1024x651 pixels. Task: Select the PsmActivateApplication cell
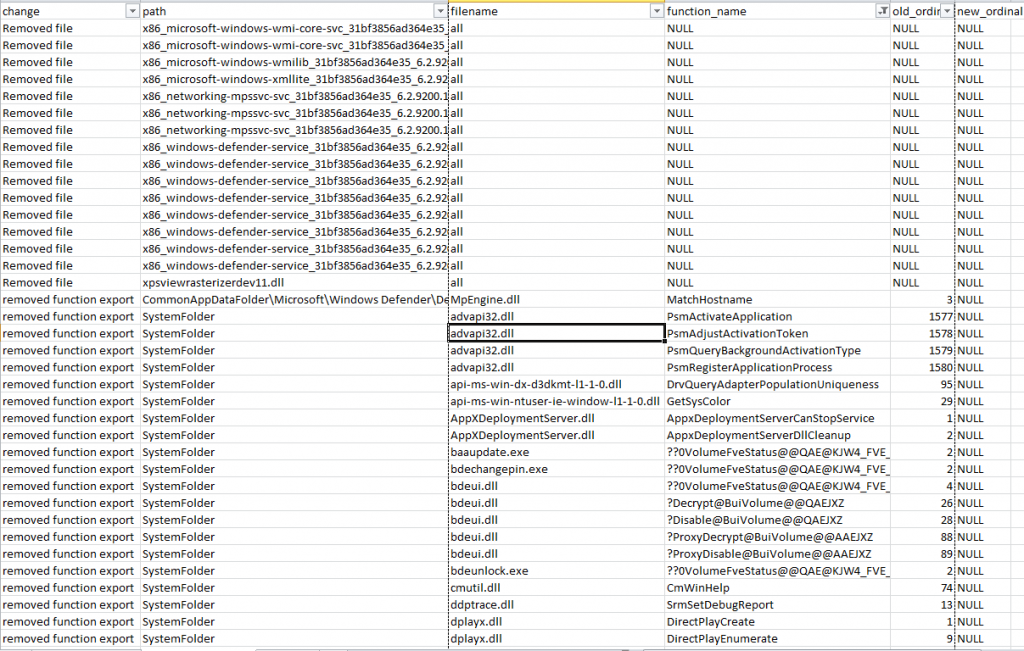pos(729,317)
